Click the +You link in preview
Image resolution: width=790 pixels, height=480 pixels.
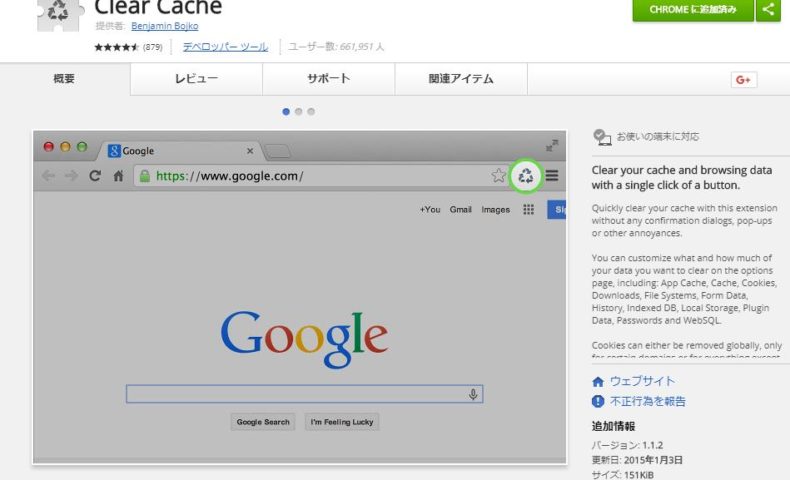coord(430,210)
